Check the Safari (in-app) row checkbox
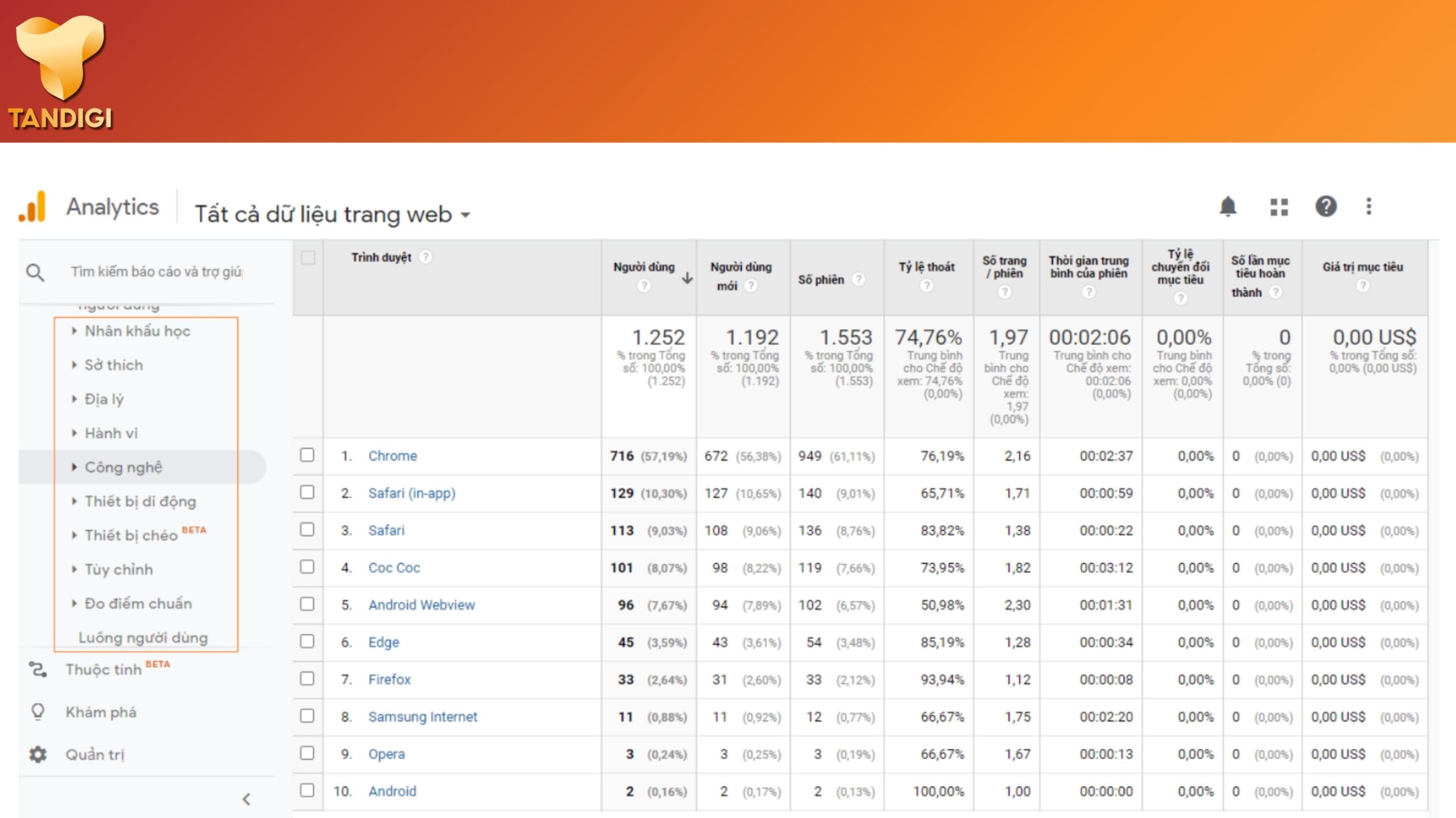Image resolution: width=1456 pixels, height=818 pixels. pos(307,492)
